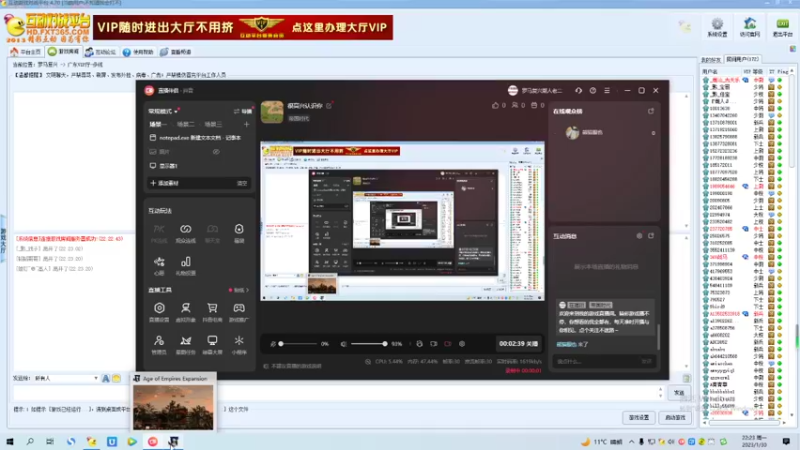Click the clear sources button
This screenshot has width=800, height=450.
tap(242, 183)
